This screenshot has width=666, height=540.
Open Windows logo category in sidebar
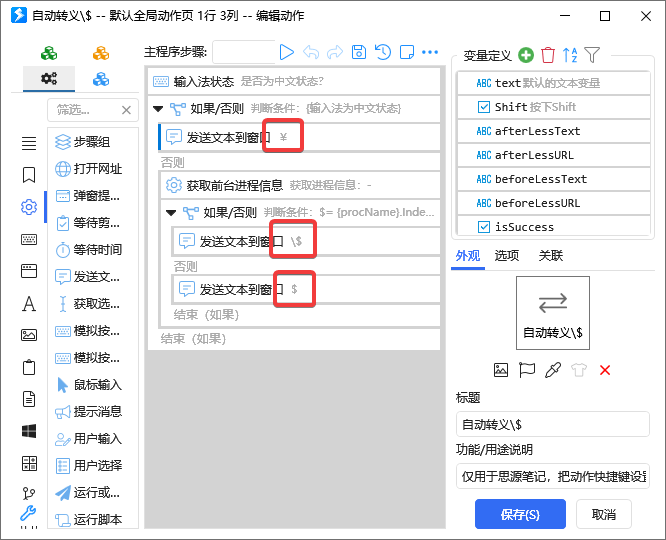(x=29, y=431)
